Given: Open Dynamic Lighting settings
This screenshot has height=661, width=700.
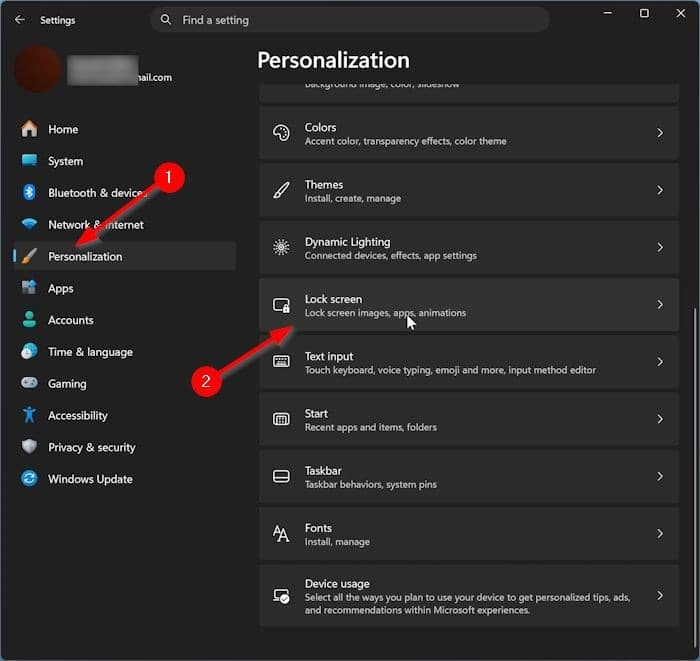Looking at the screenshot, I should tap(469, 247).
